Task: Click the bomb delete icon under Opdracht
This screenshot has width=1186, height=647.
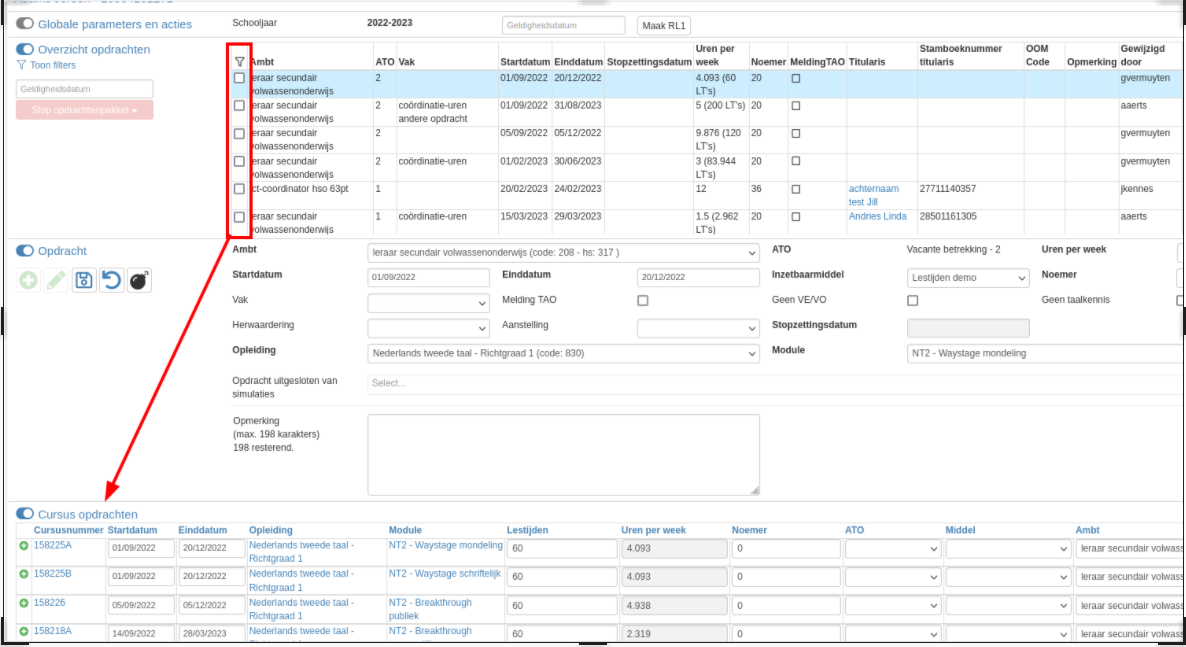Action: point(139,281)
